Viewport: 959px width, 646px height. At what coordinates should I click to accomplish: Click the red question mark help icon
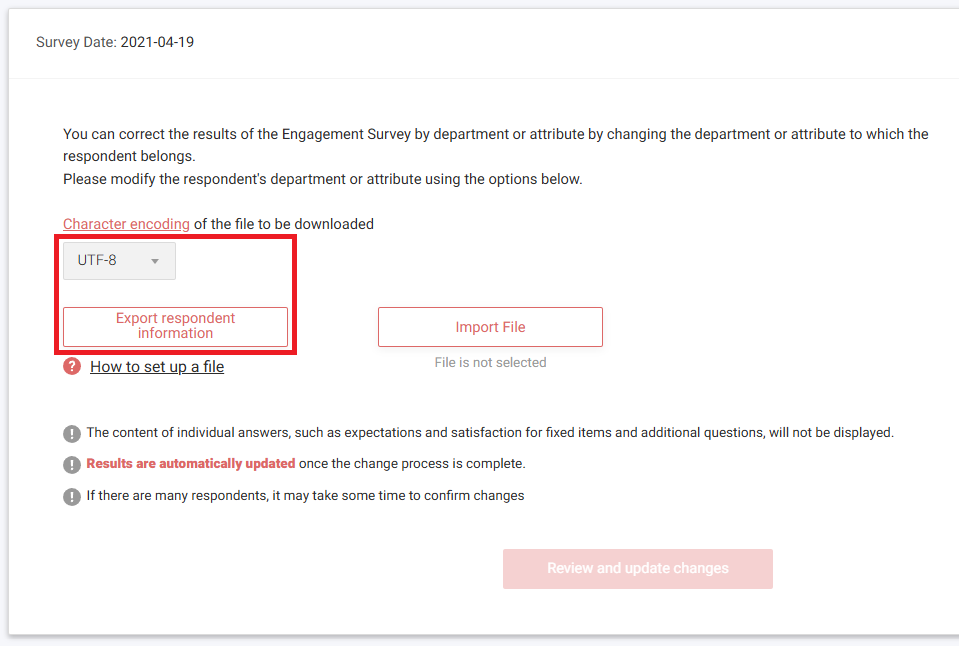(72, 366)
